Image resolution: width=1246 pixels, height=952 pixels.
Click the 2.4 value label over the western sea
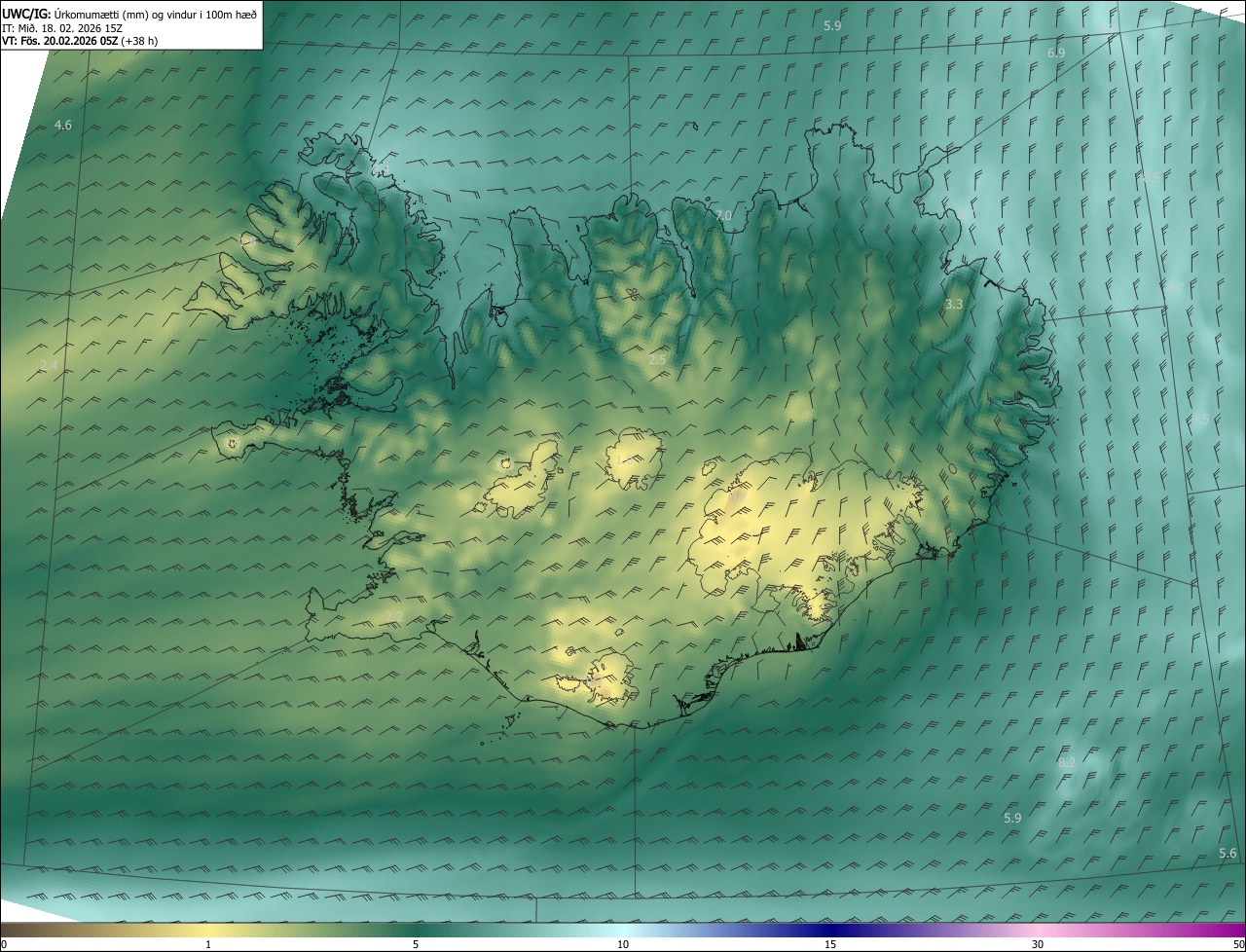point(49,365)
